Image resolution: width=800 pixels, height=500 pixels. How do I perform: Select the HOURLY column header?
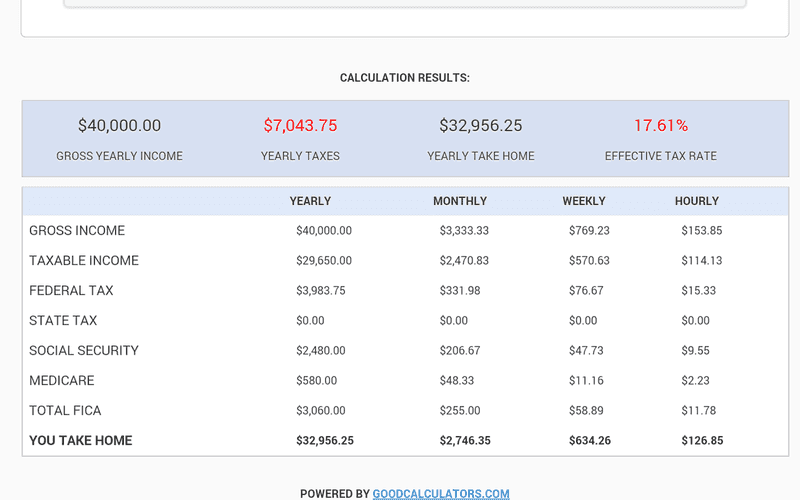tap(697, 201)
